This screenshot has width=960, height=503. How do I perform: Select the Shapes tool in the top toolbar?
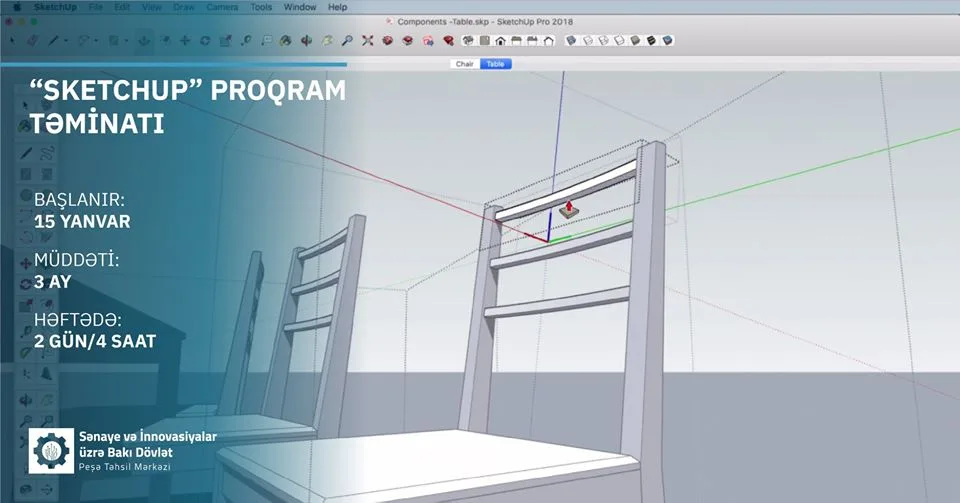(x=113, y=41)
